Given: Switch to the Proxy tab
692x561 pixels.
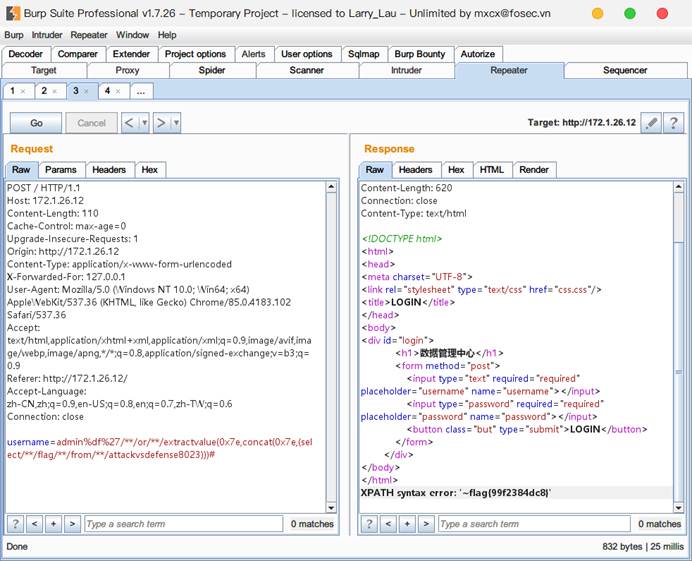Looking at the screenshot, I should [128, 70].
